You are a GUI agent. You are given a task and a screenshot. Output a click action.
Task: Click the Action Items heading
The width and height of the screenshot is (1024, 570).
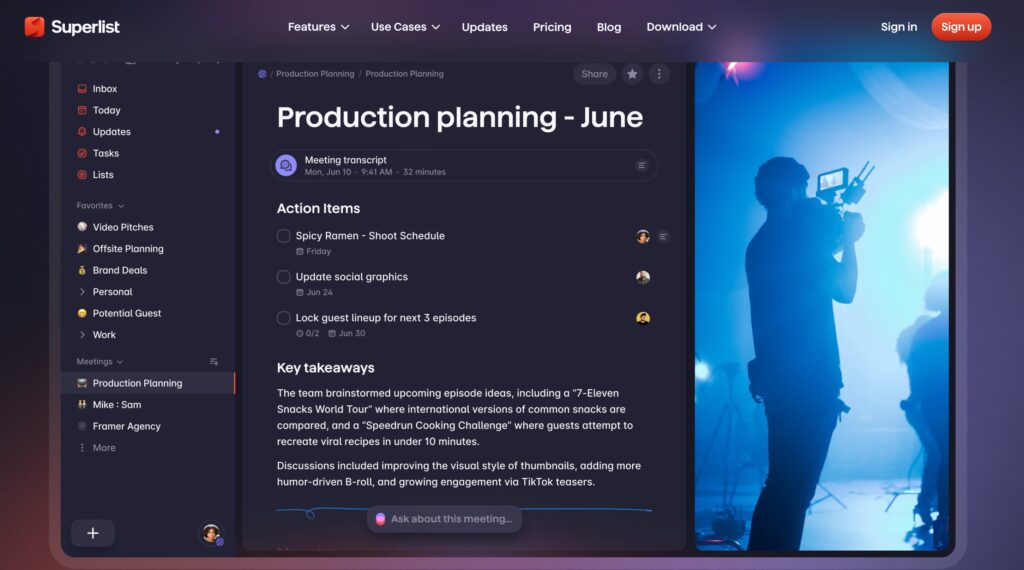click(318, 208)
